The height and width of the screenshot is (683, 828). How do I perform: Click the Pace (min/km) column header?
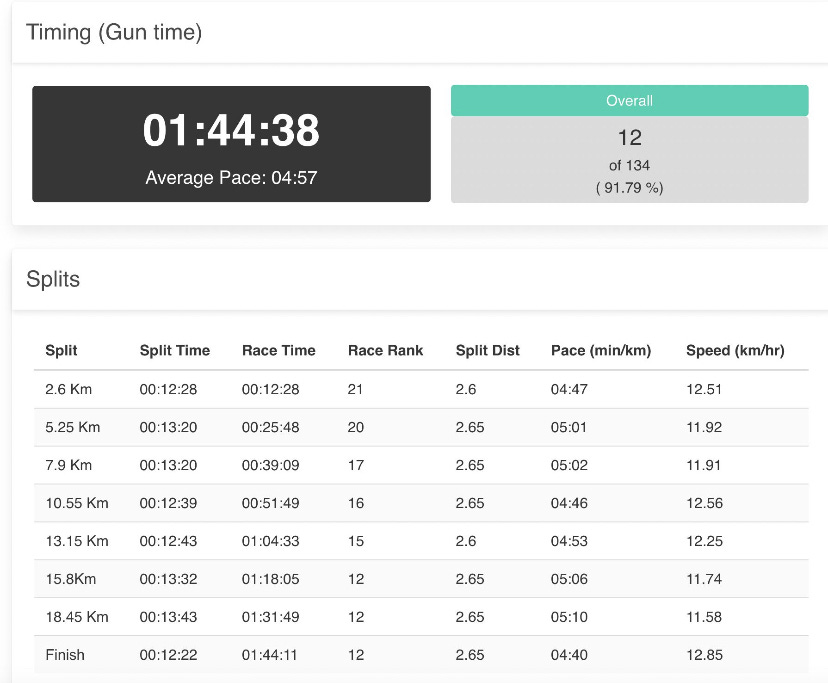(x=601, y=351)
